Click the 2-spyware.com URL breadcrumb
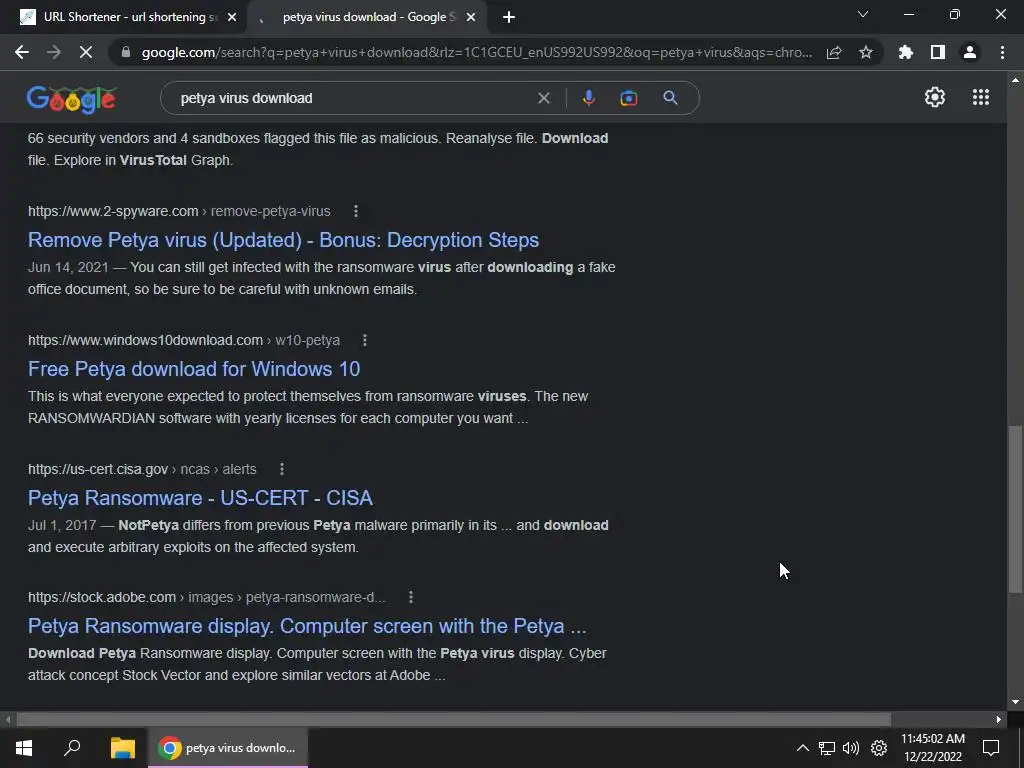The image size is (1024, 768). [x=179, y=211]
